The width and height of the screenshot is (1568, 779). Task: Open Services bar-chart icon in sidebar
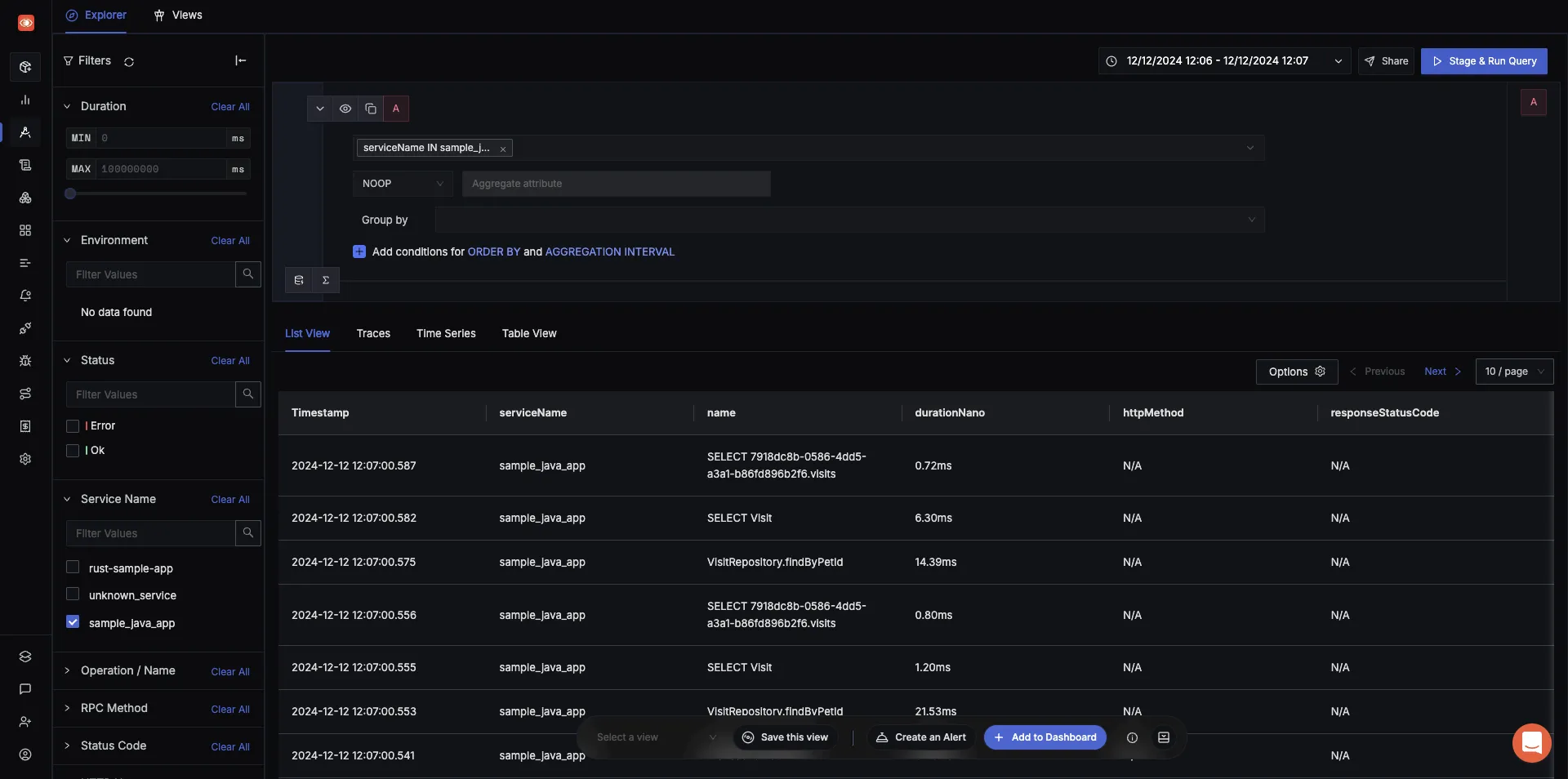(25, 100)
